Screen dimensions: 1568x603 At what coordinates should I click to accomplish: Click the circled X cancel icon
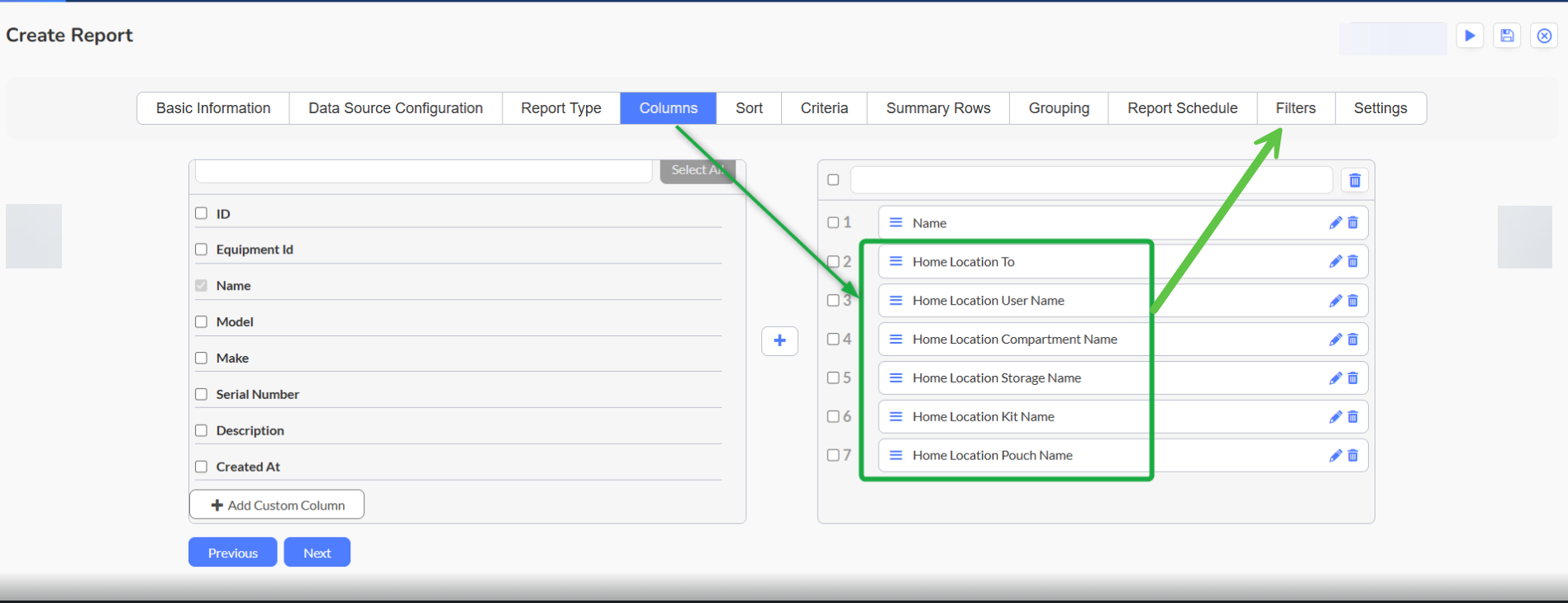point(1544,36)
